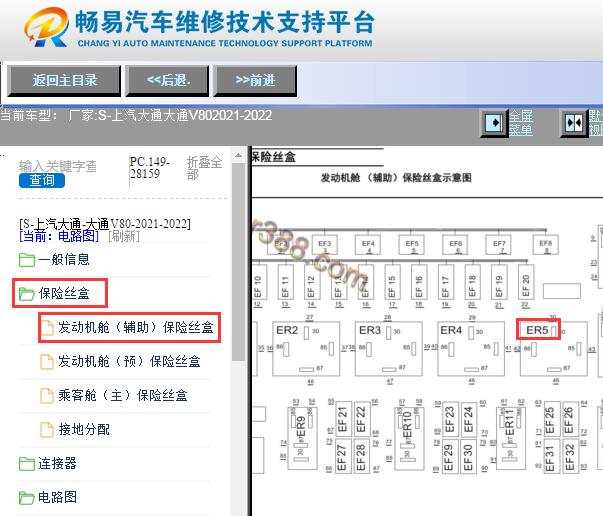Click the 接地分配 page icon

[x=47, y=429]
